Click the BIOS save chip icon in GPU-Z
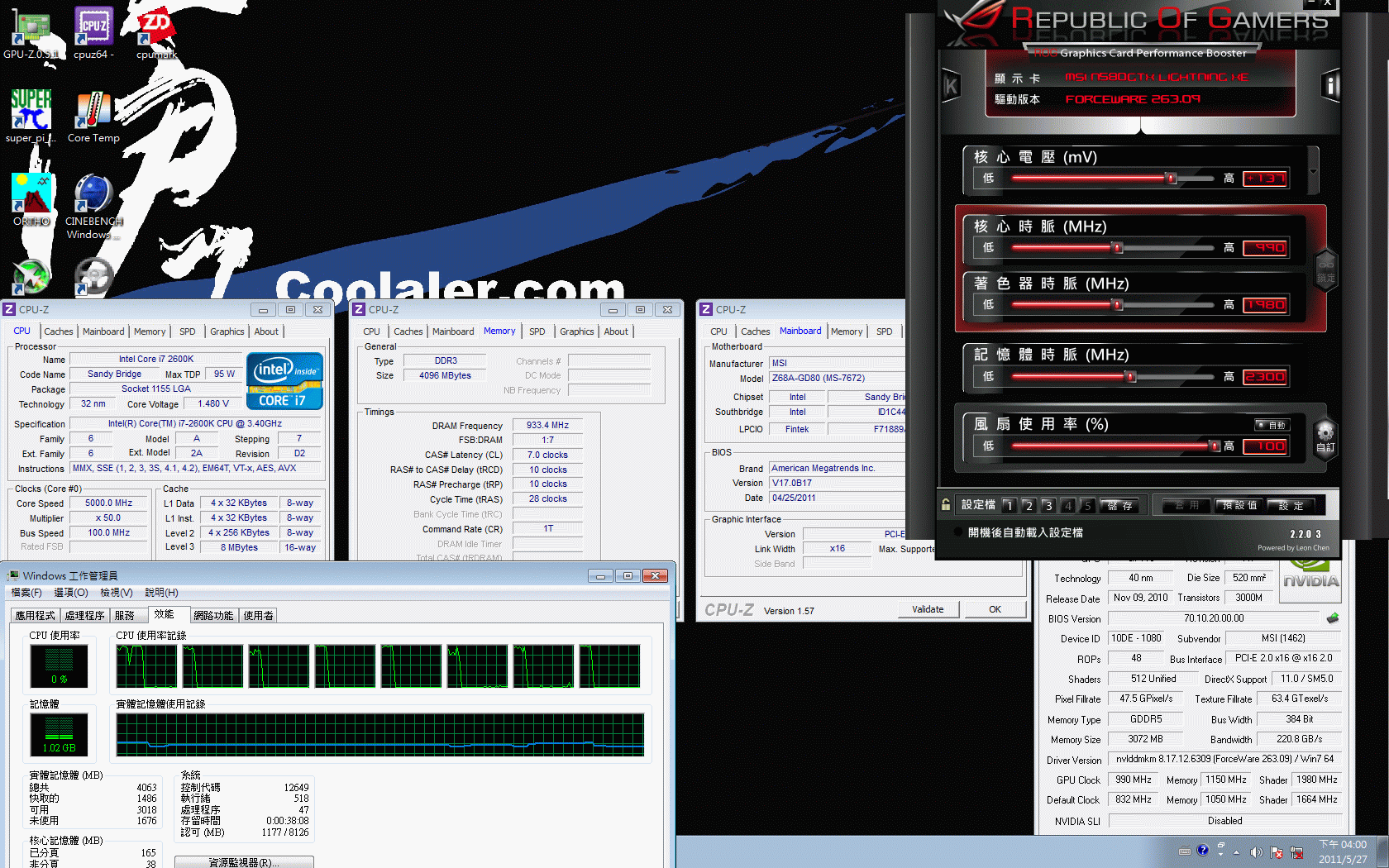The image size is (1389, 868). click(x=1333, y=618)
